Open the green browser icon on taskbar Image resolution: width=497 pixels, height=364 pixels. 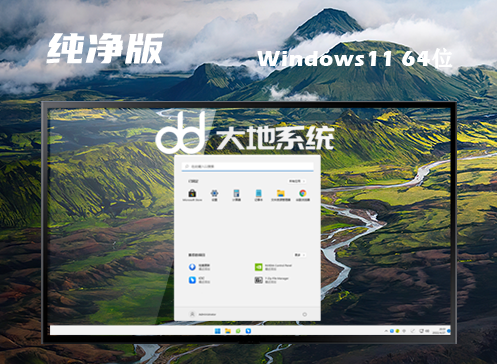coord(238,331)
